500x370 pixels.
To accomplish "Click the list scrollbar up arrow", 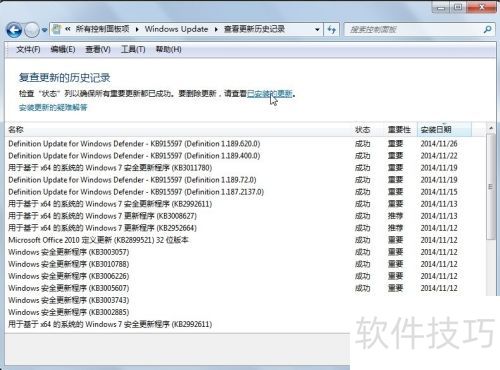I will tap(490, 128).
